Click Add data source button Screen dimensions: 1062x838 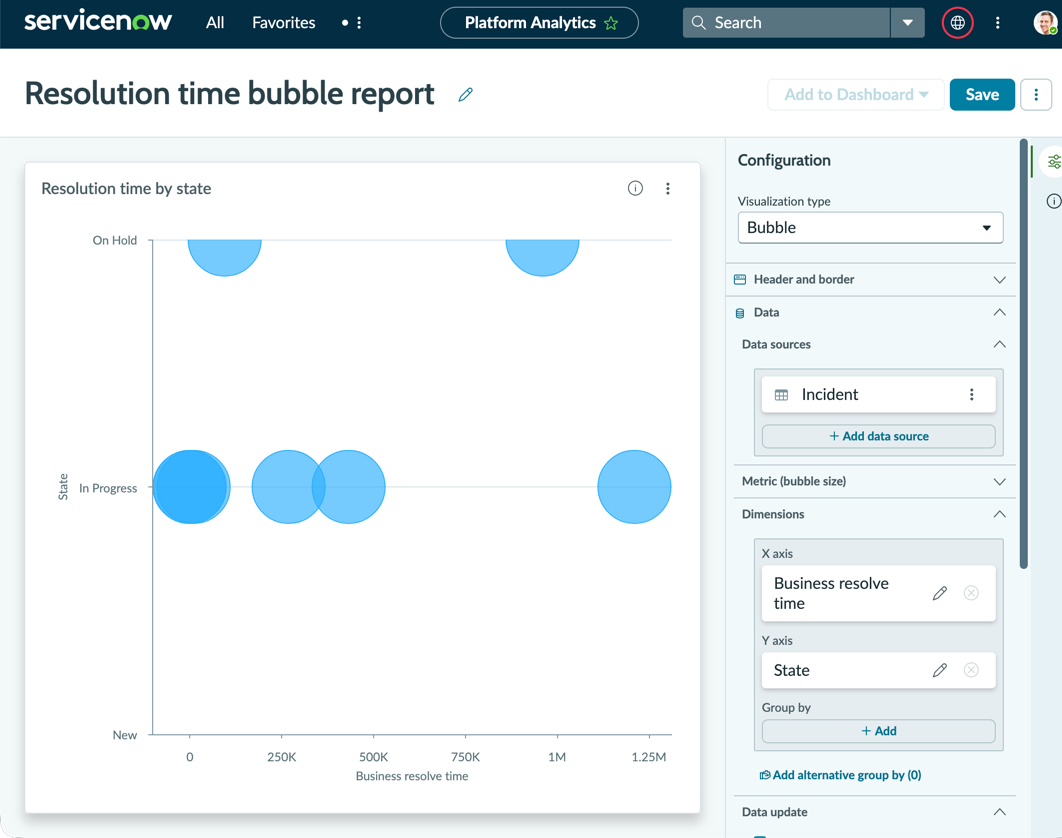[x=878, y=436]
